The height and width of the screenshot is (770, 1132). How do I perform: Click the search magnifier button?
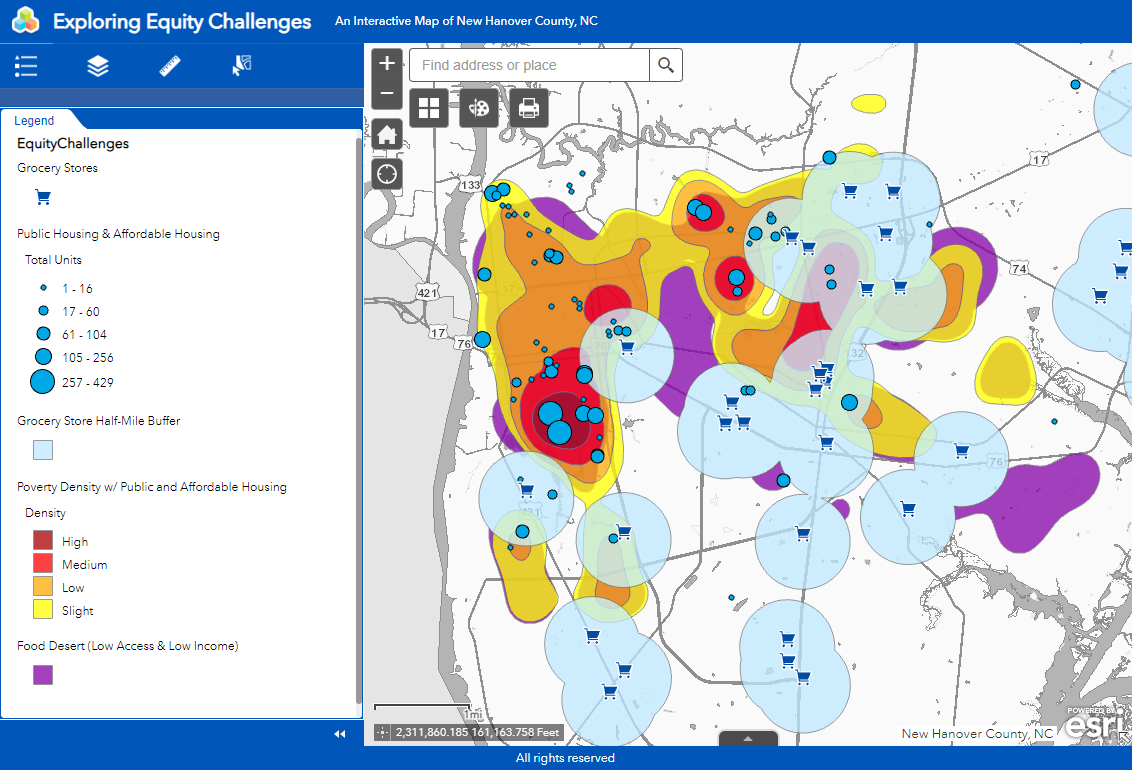tap(666, 65)
